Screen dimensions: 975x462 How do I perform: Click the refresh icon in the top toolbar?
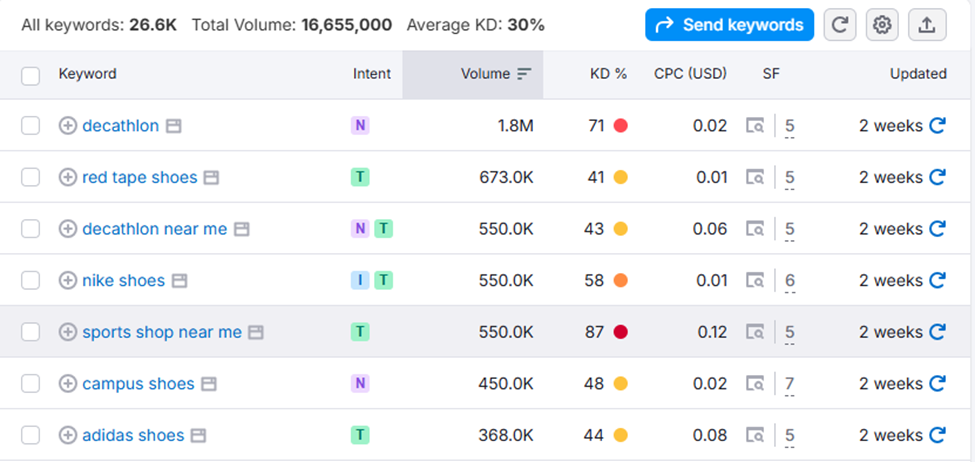[x=840, y=25]
